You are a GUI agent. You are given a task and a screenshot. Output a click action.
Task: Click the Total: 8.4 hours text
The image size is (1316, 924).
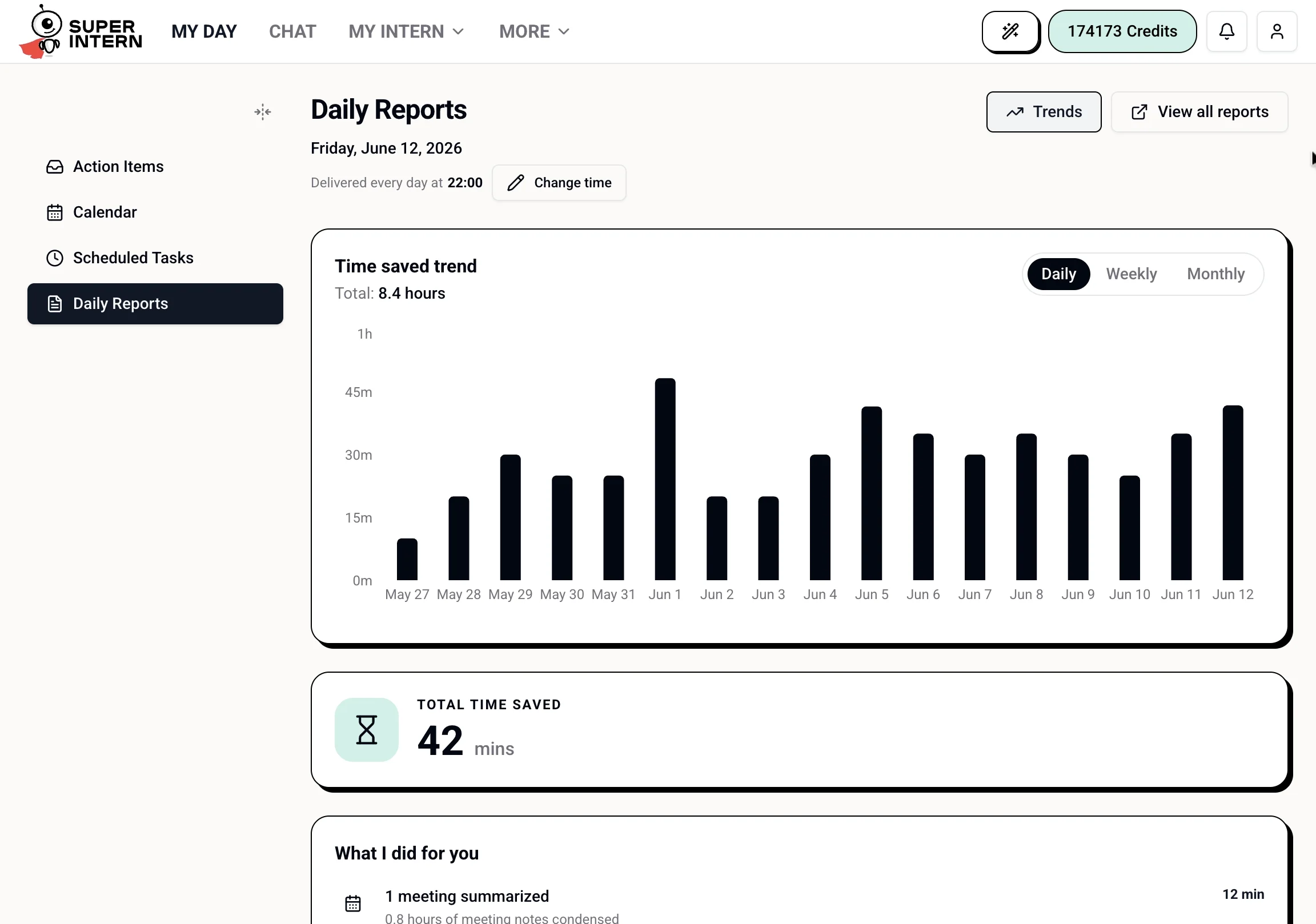point(390,294)
